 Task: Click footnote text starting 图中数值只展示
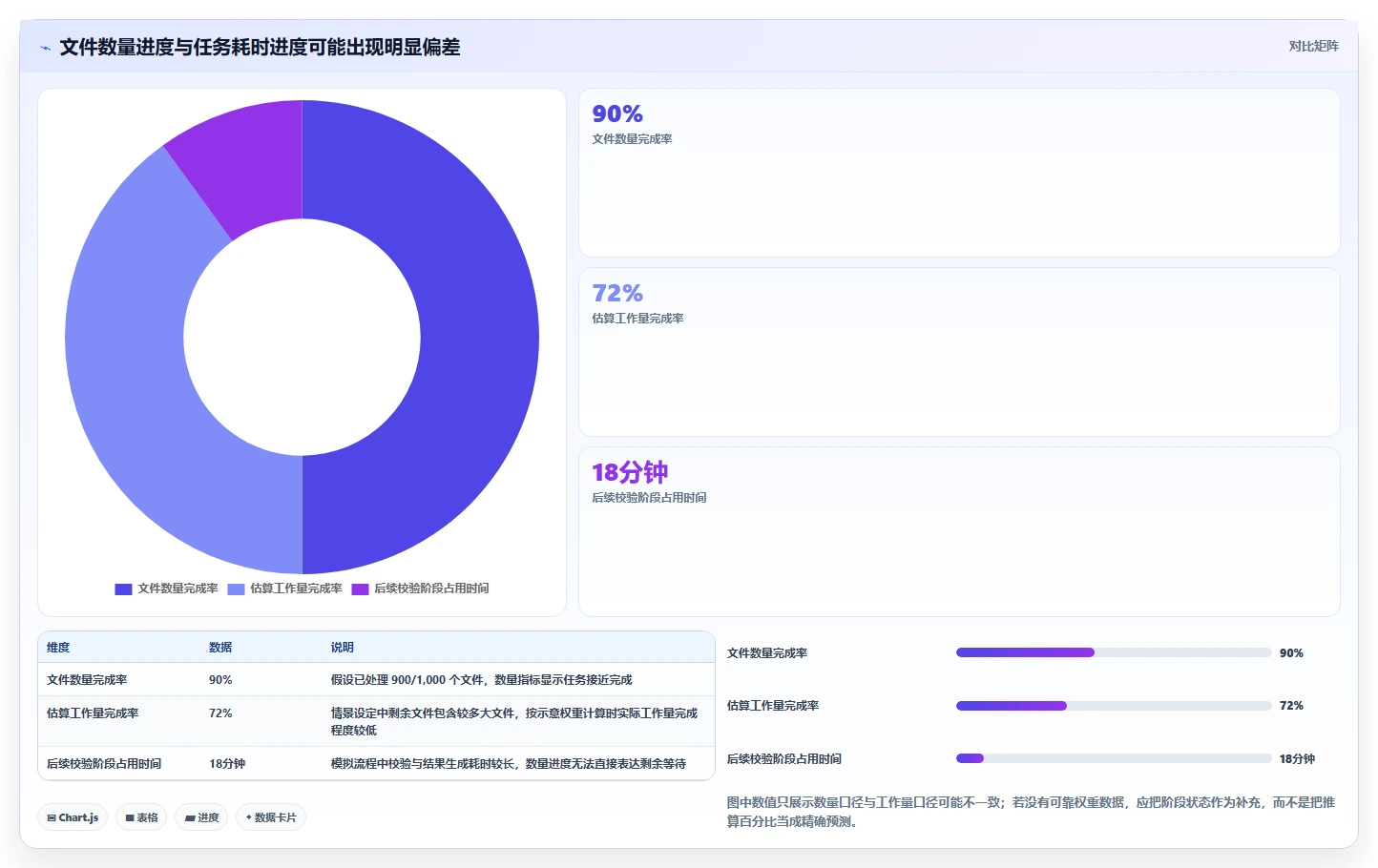(x=1031, y=812)
